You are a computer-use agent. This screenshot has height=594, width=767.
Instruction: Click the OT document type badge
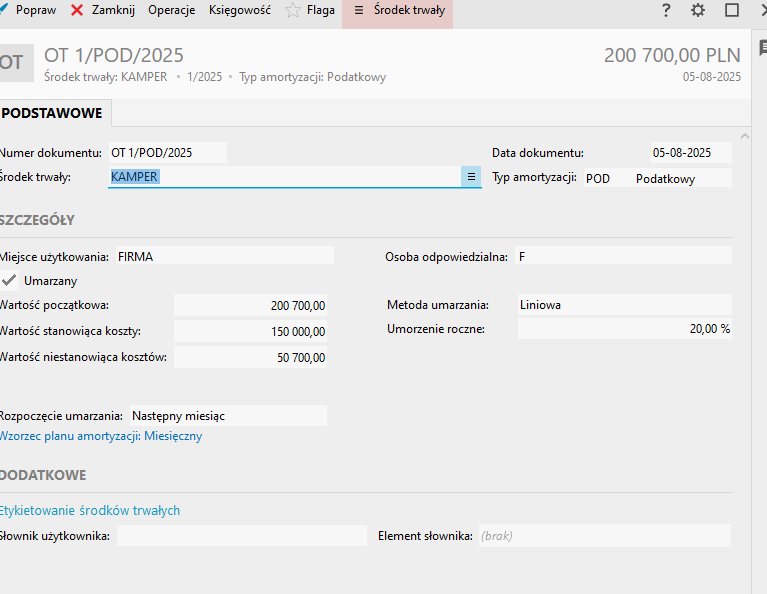tap(14, 62)
